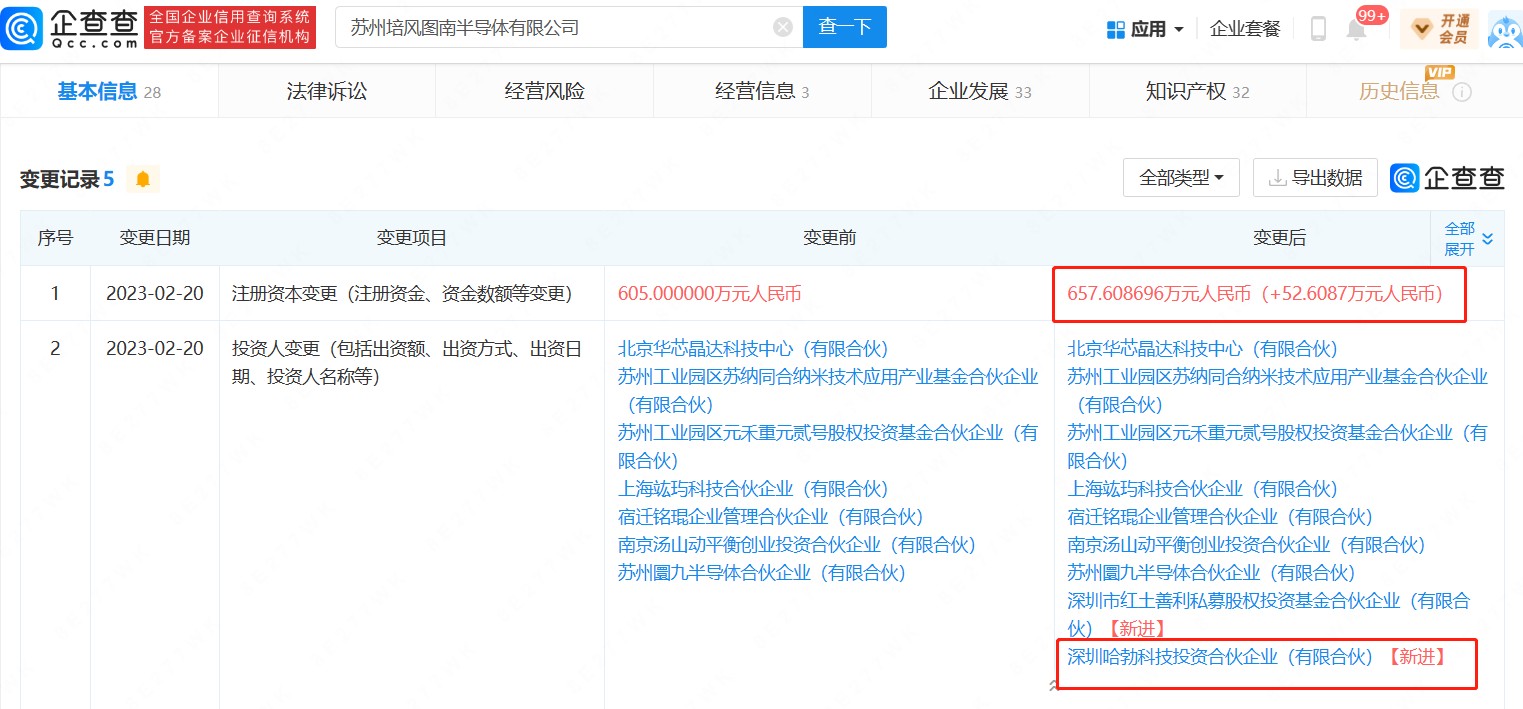This screenshot has height=709, width=1523.
Task: Switch to the 法律诉讼 tab
Action: point(326,90)
